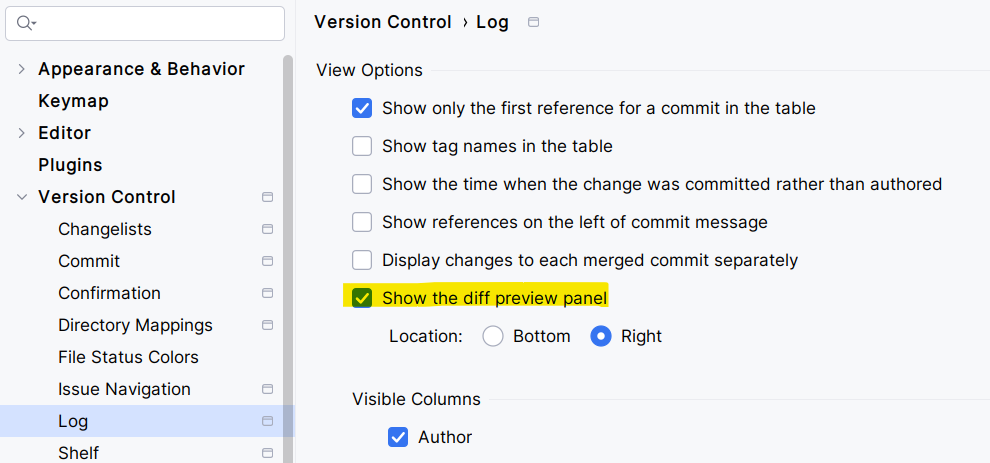Open the File Status Colors page
Viewport: 990px width, 463px height.
(x=128, y=357)
